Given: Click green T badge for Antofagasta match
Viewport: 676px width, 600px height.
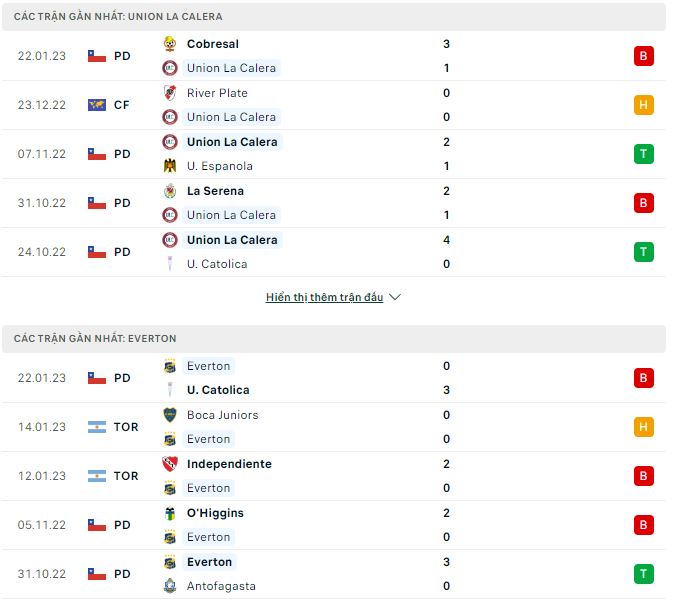Looking at the screenshot, I should tap(643, 574).
